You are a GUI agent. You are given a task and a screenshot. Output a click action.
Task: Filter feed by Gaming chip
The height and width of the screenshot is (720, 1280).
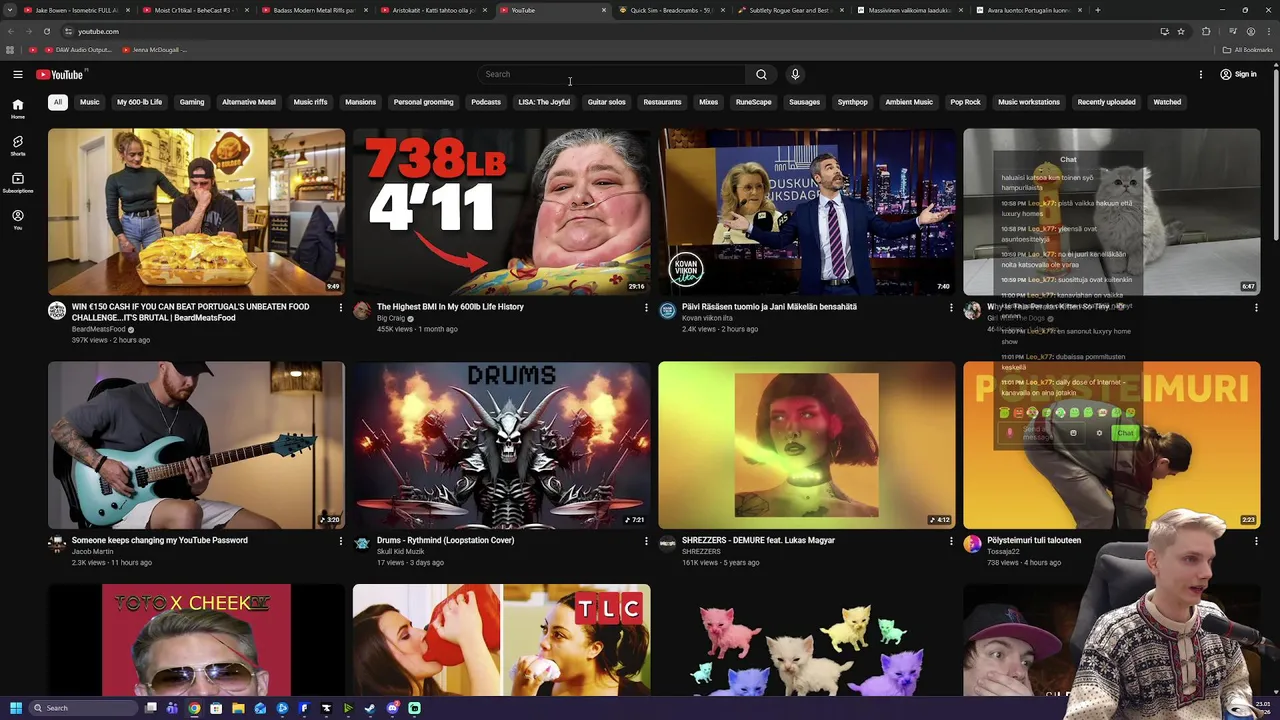point(192,102)
